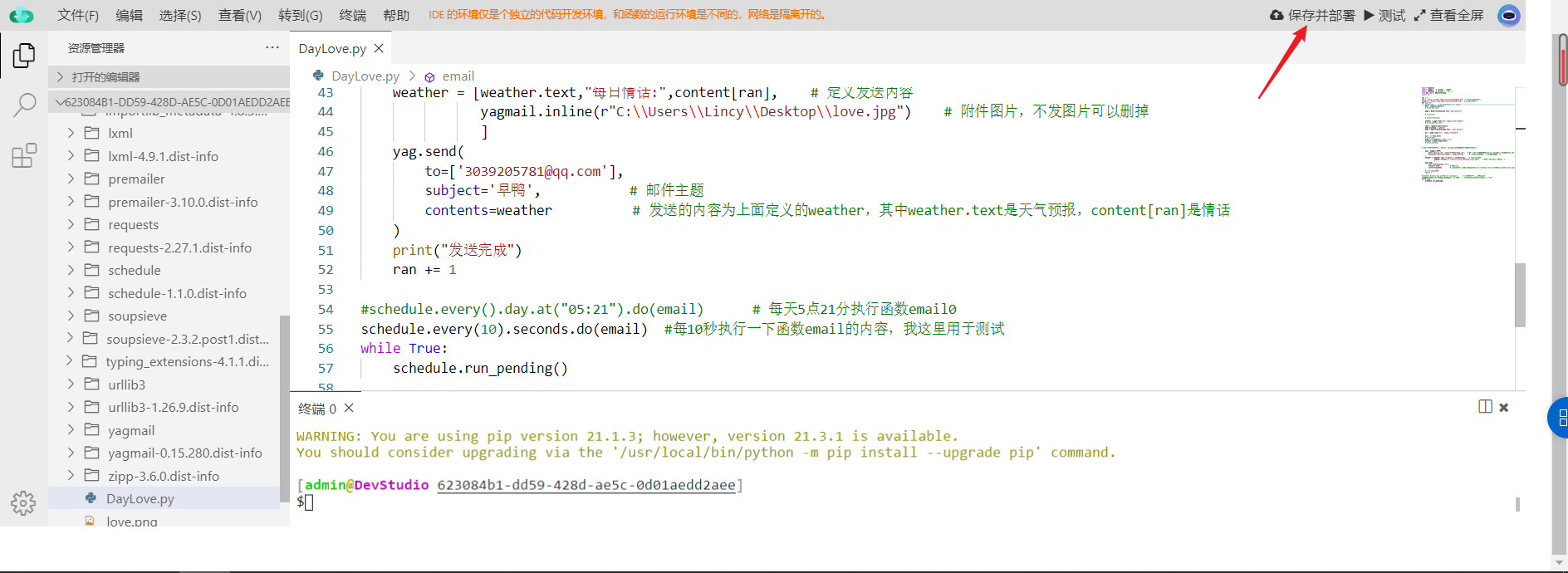Viewport: 1568px width, 573px height.
Task: Expand the urllib3-1.26.9.dist-info folder
Action: (71, 407)
